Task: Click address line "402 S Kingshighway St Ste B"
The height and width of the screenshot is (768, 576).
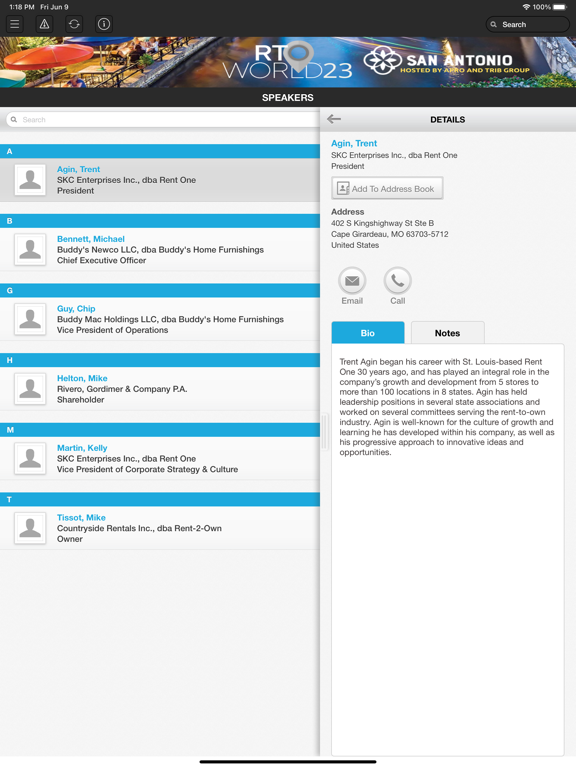Action: coord(383,223)
